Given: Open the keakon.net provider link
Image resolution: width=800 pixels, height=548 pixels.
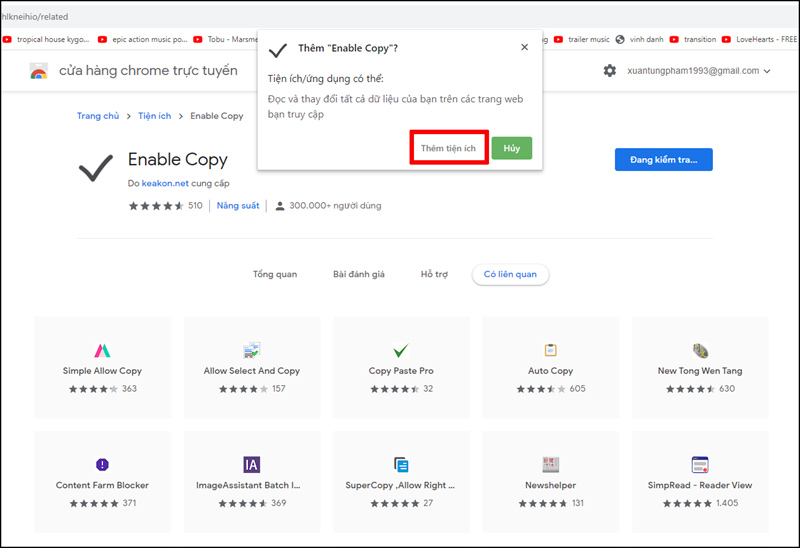Looking at the screenshot, I should coord(165,183).
